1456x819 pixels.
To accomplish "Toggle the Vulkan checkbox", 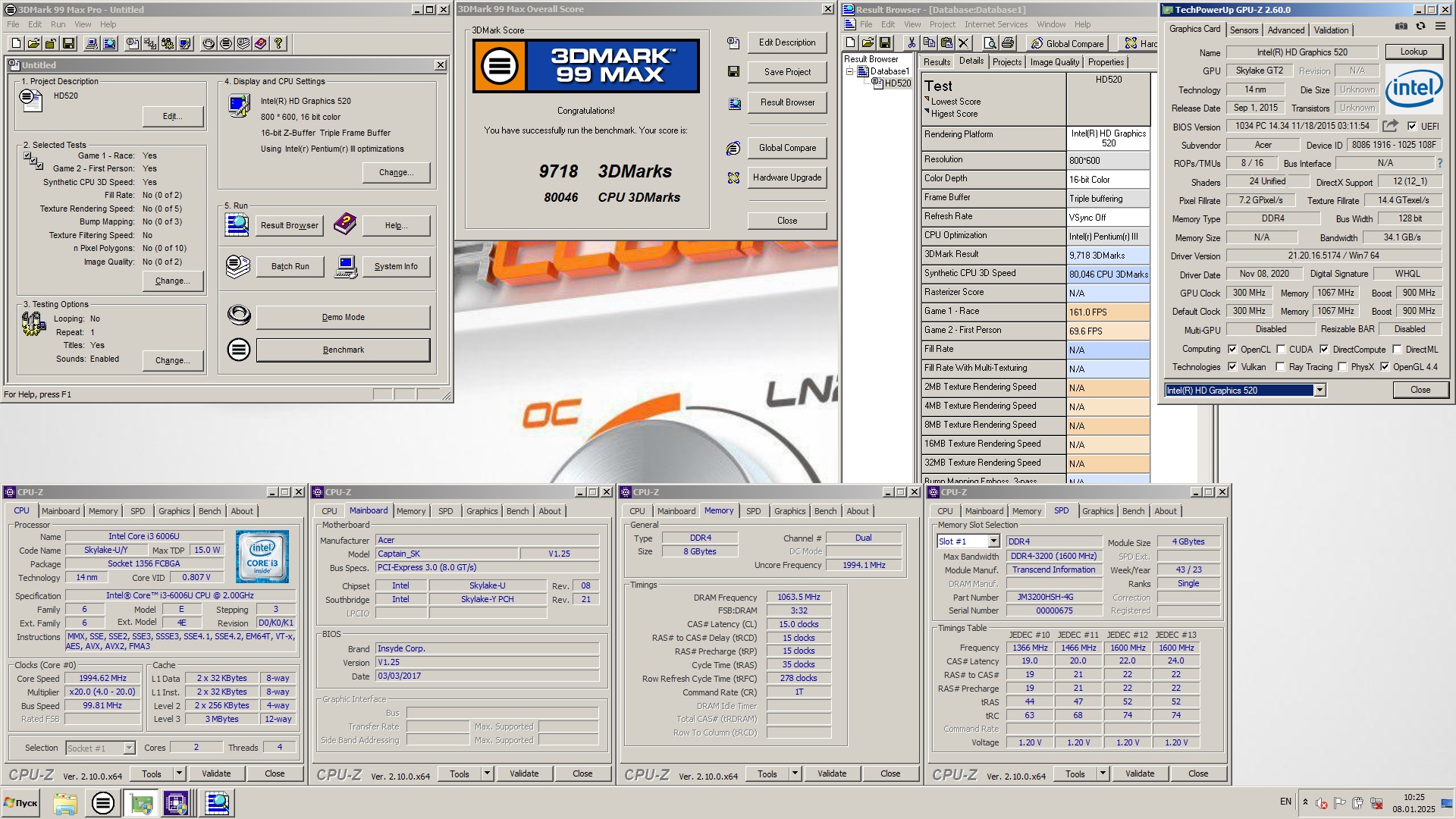I will coord(1232,367).
